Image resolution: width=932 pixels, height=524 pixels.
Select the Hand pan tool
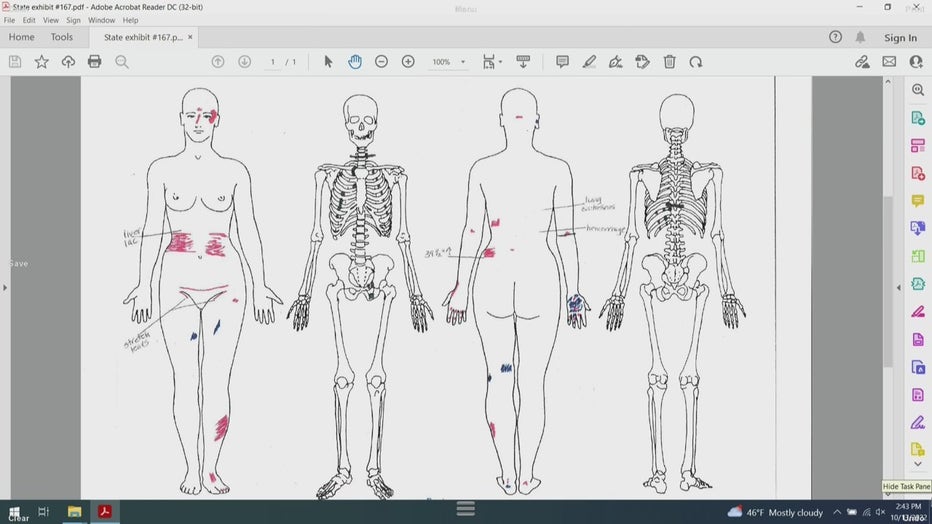(354, 62)
